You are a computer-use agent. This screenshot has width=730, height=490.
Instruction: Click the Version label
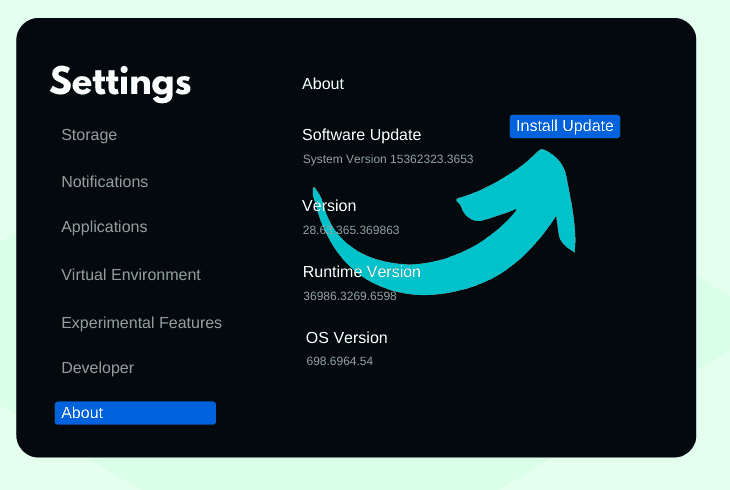coord(329,205)
